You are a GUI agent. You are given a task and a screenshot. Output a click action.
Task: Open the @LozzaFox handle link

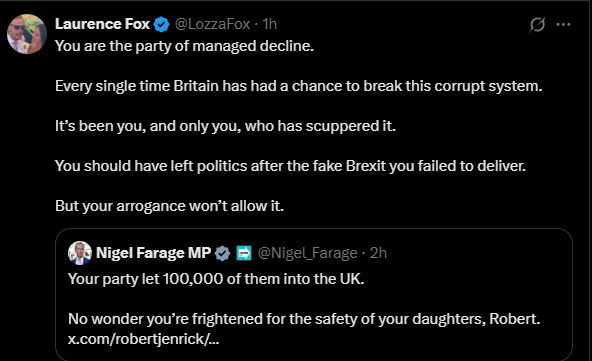[212, 24]
